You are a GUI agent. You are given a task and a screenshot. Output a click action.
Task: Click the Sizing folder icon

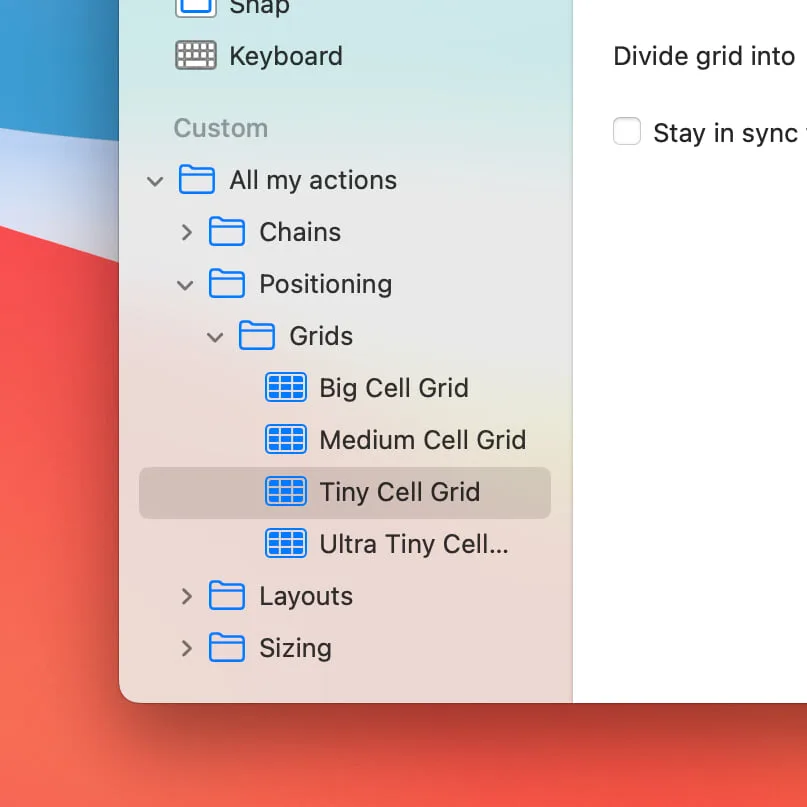(226, 647)
